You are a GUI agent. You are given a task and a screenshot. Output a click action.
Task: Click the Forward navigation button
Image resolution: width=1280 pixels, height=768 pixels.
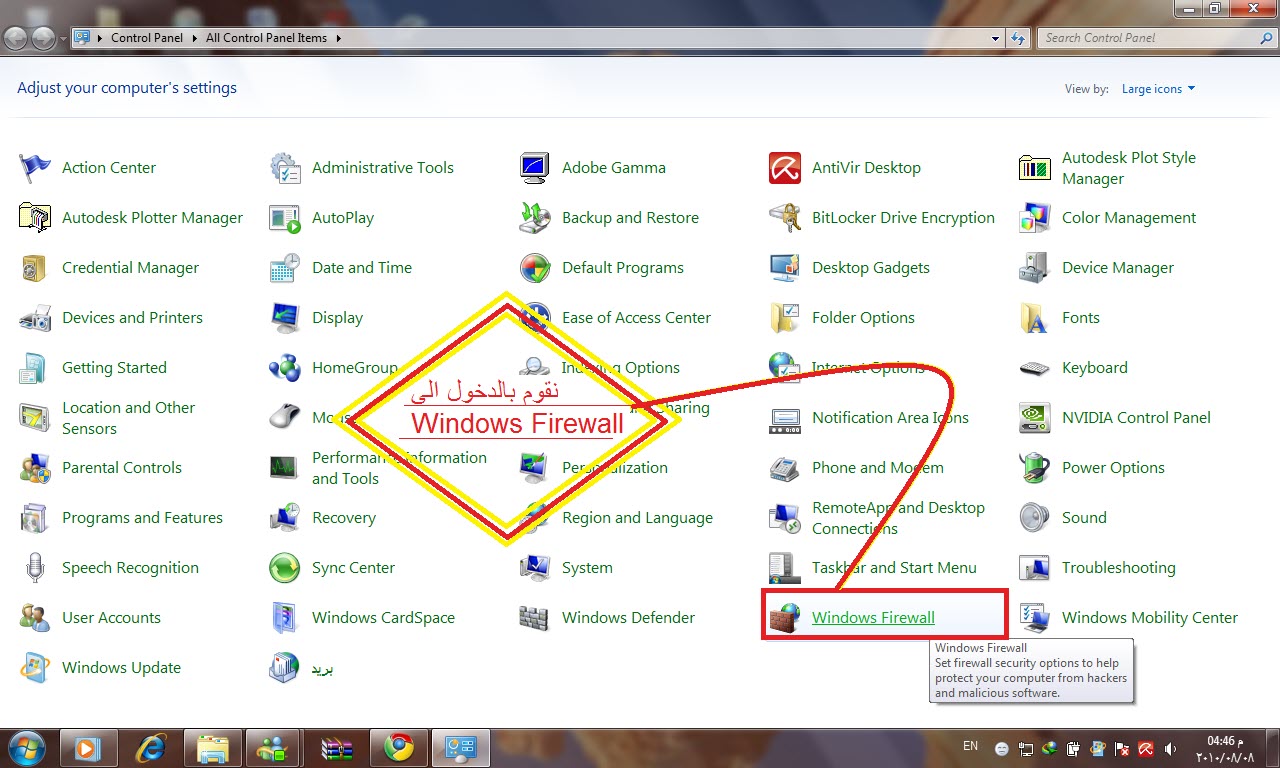pyautogui.click(x=44, y=38)
